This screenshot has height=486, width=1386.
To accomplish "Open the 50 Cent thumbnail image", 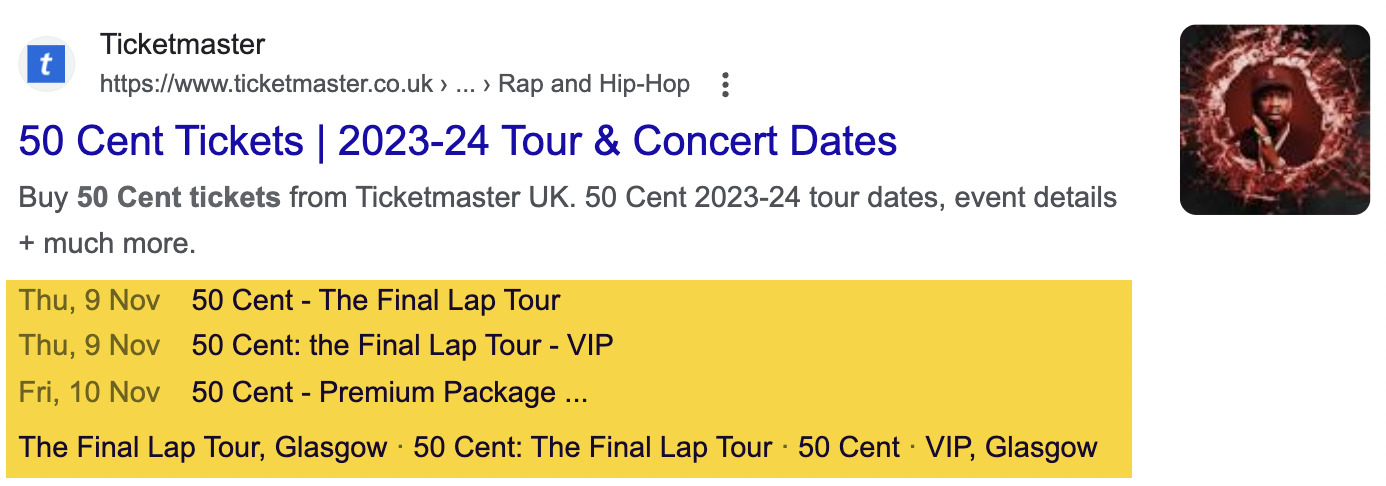I will [x=1274, y=120].
